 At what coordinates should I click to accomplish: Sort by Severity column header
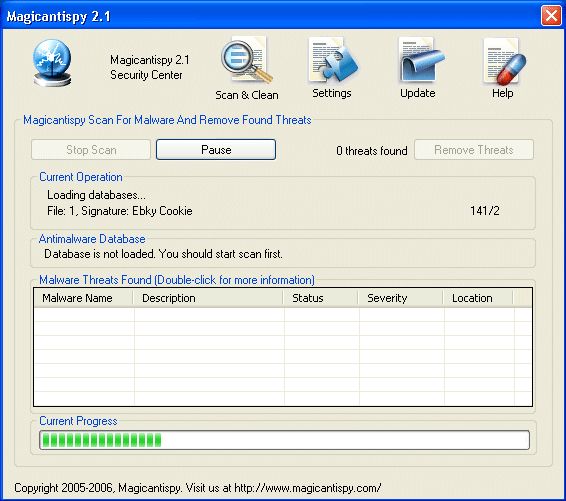coord(401,298)
